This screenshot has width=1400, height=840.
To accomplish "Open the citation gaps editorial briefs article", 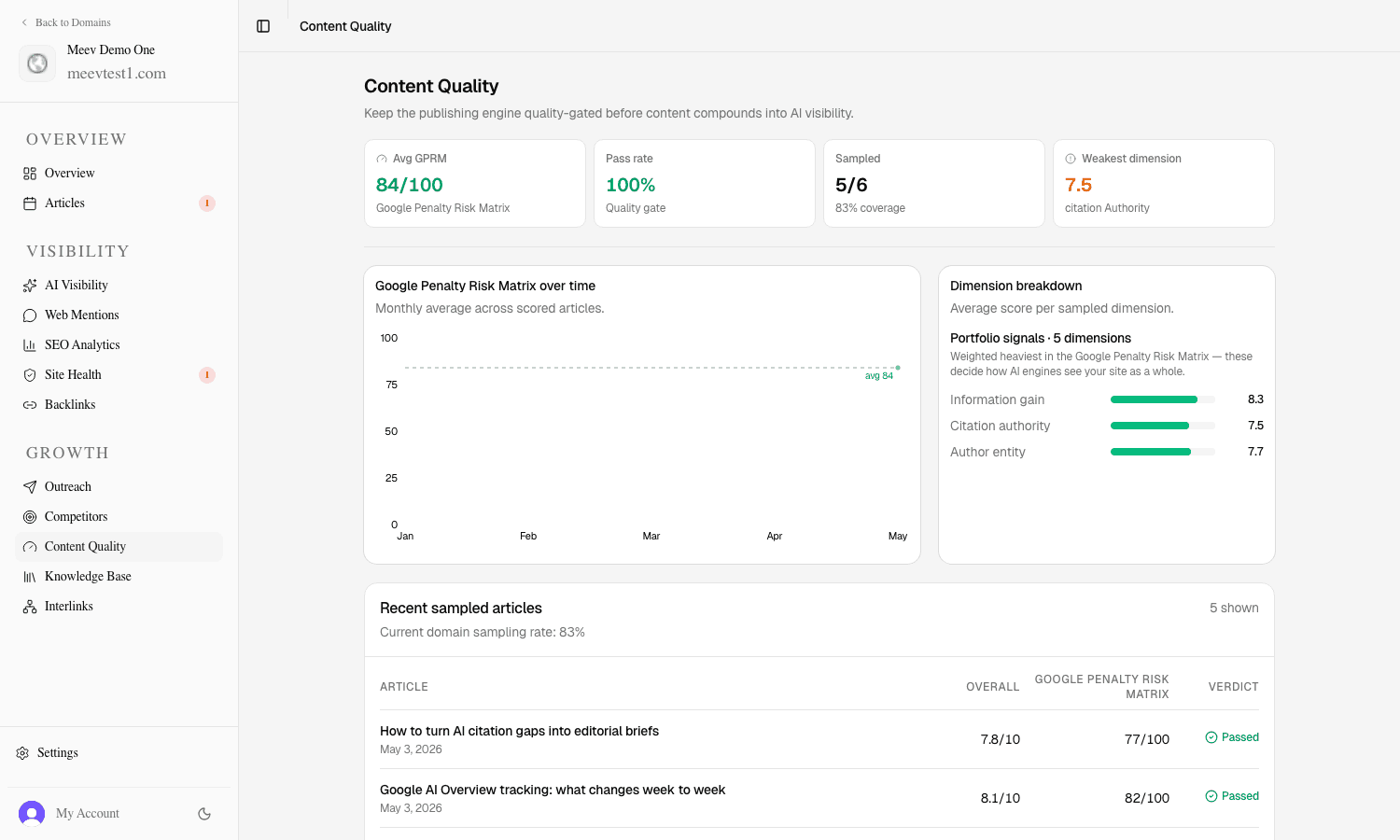I will click(x=519, y=731).
